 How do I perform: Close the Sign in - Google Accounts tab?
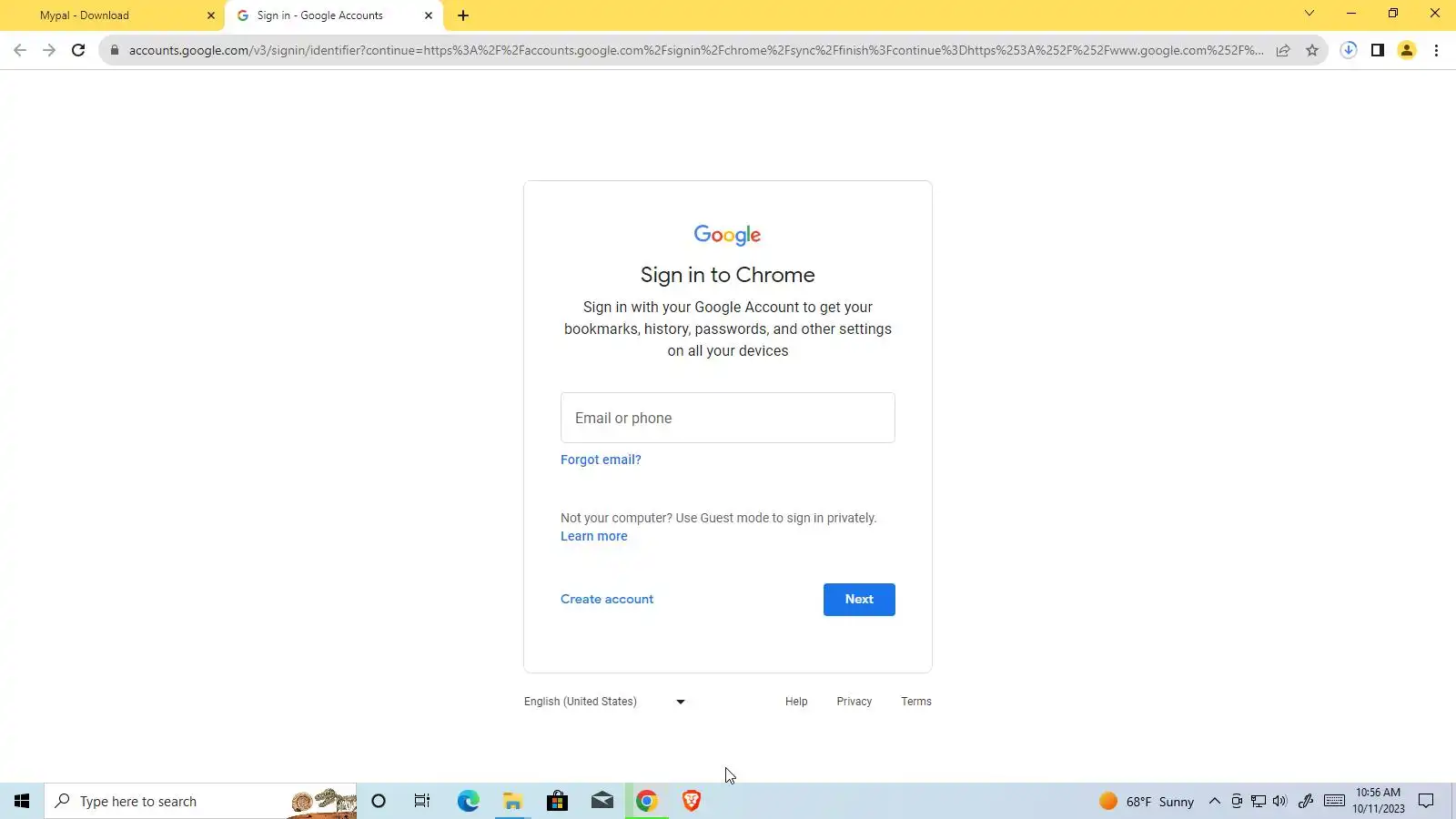429,15
